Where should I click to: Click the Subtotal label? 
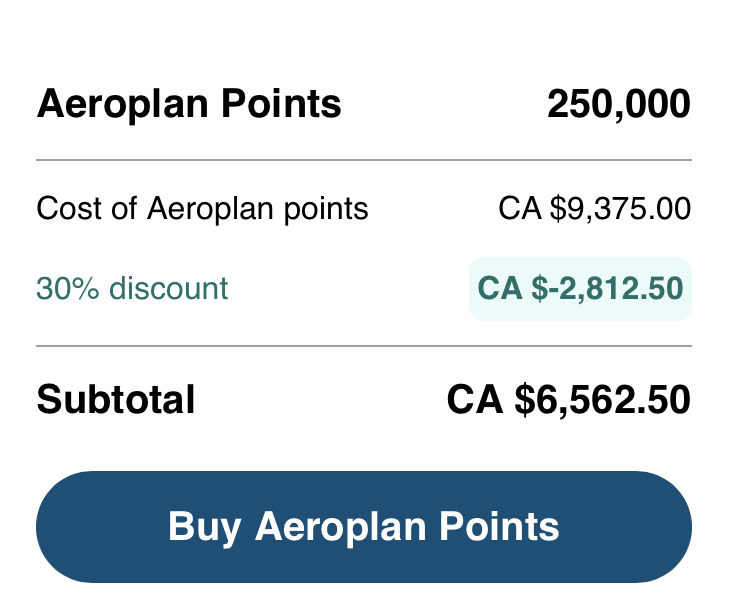[x=115, y=400]
